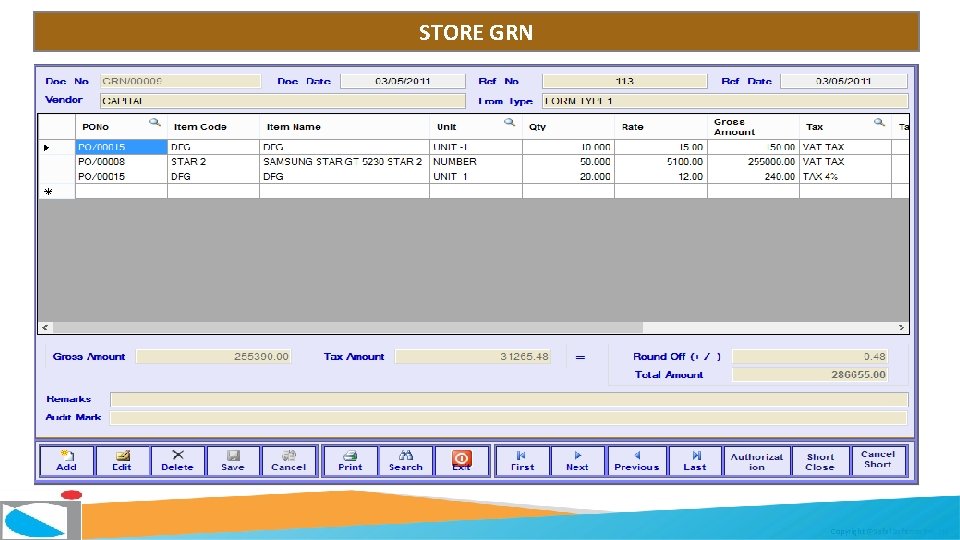
Task: Click the Audit Mark input field
Action: (x=509, y=418)
